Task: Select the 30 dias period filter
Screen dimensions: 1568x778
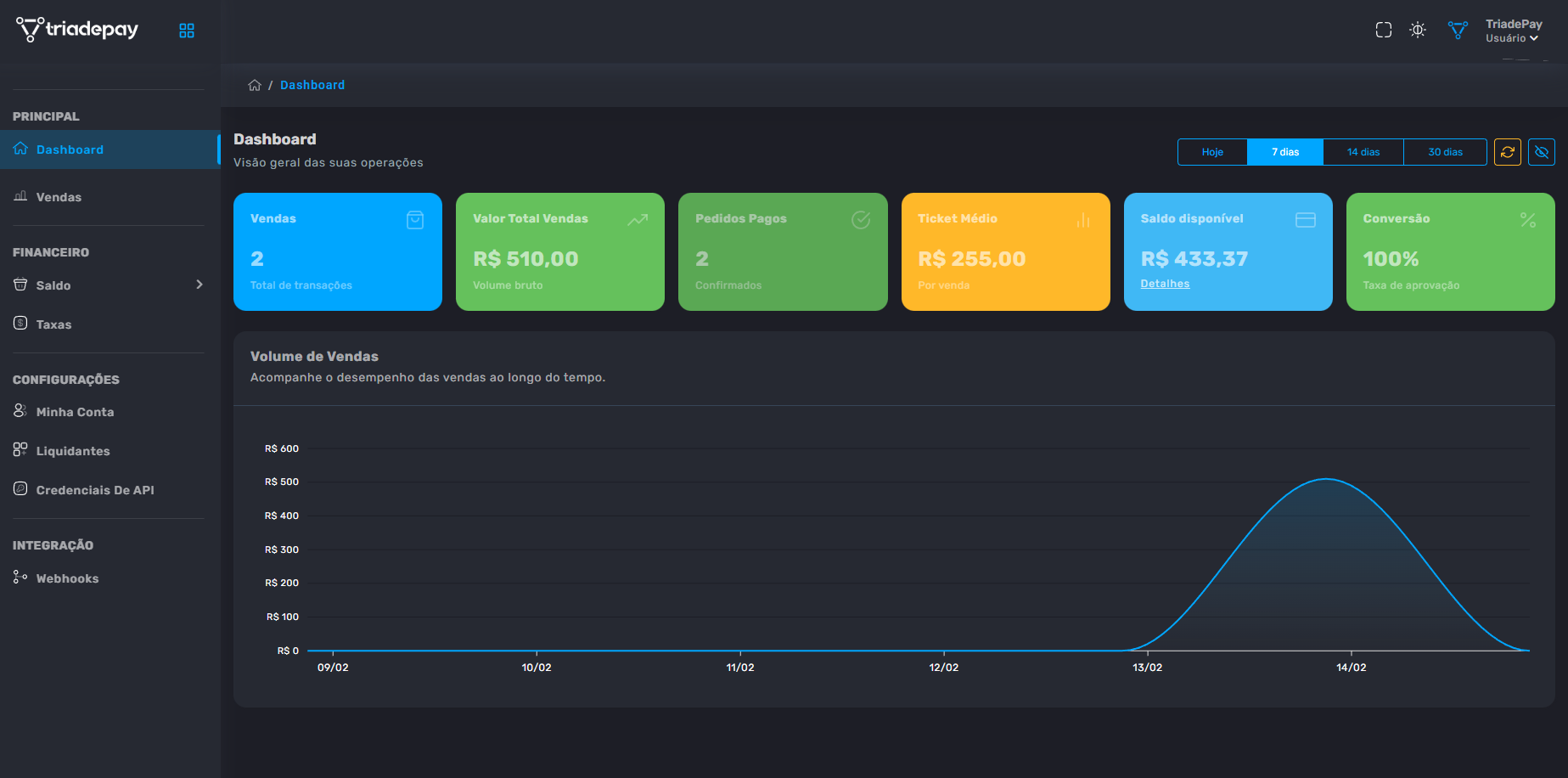Action: pyautogui.click(x=1444, y=151)
